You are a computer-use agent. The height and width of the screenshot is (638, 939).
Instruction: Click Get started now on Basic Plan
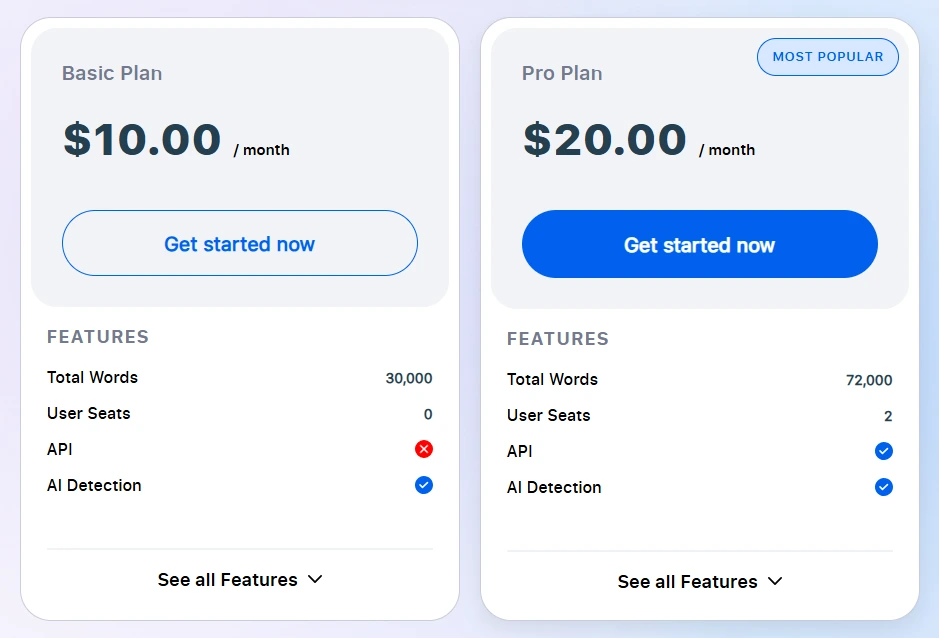click(x=239, y=243)
